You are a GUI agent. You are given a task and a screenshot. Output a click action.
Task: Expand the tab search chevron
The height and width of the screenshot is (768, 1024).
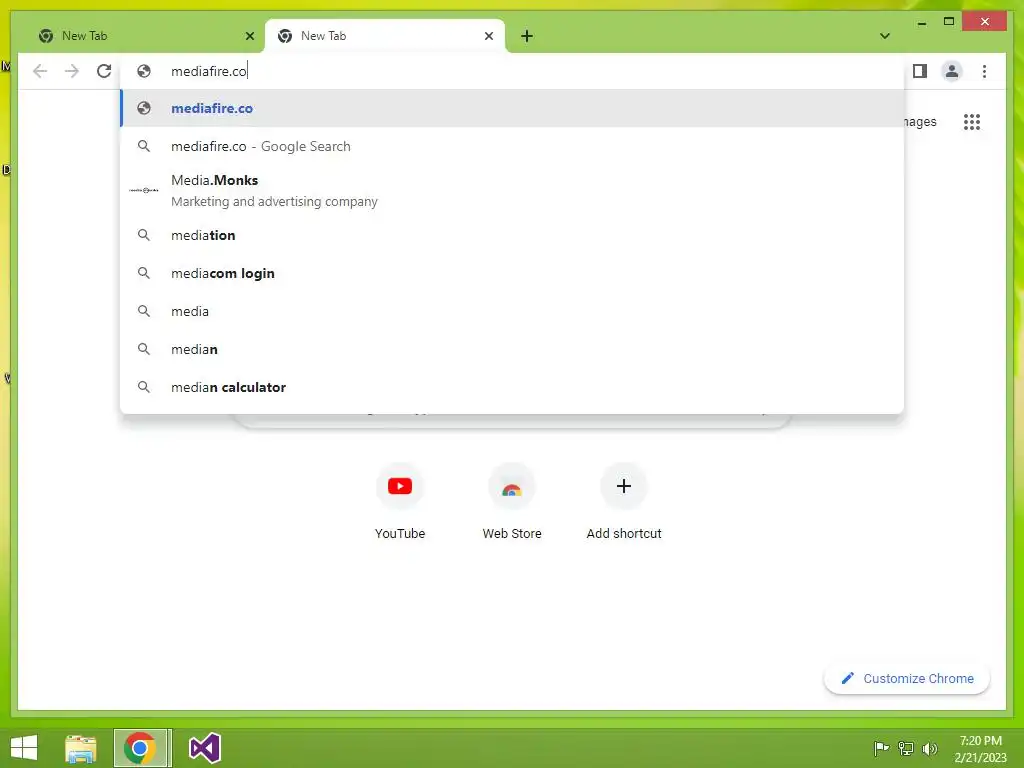[885, 36]
